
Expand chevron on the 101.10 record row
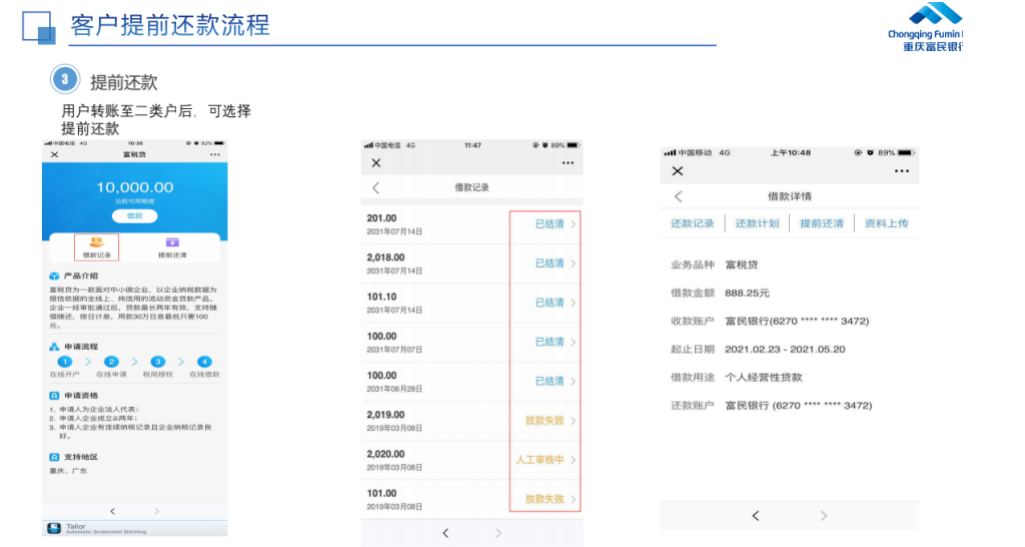573,303
